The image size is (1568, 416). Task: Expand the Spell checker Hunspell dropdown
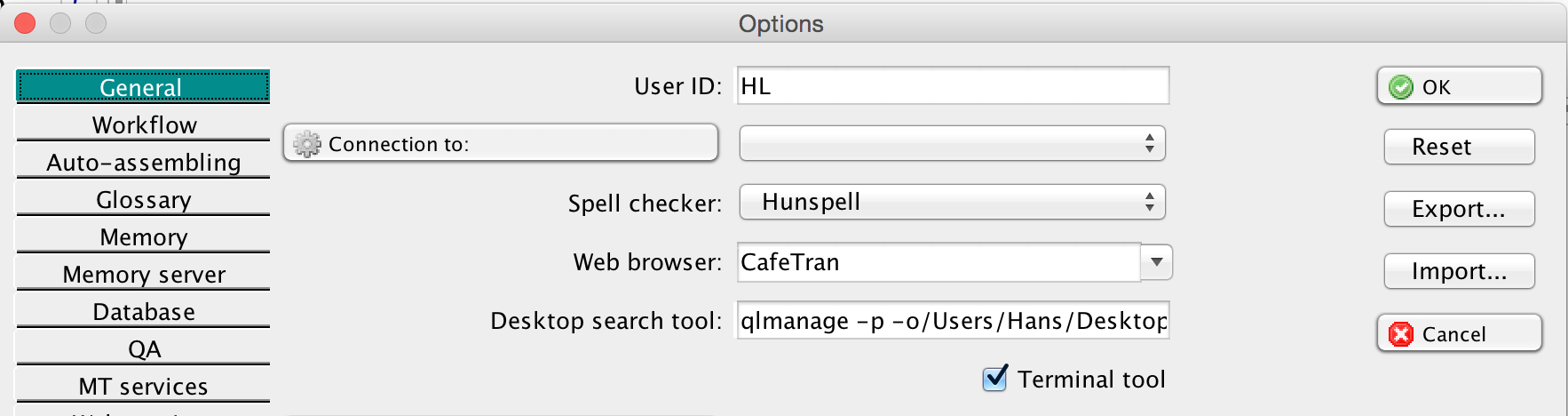click(952, 202)
